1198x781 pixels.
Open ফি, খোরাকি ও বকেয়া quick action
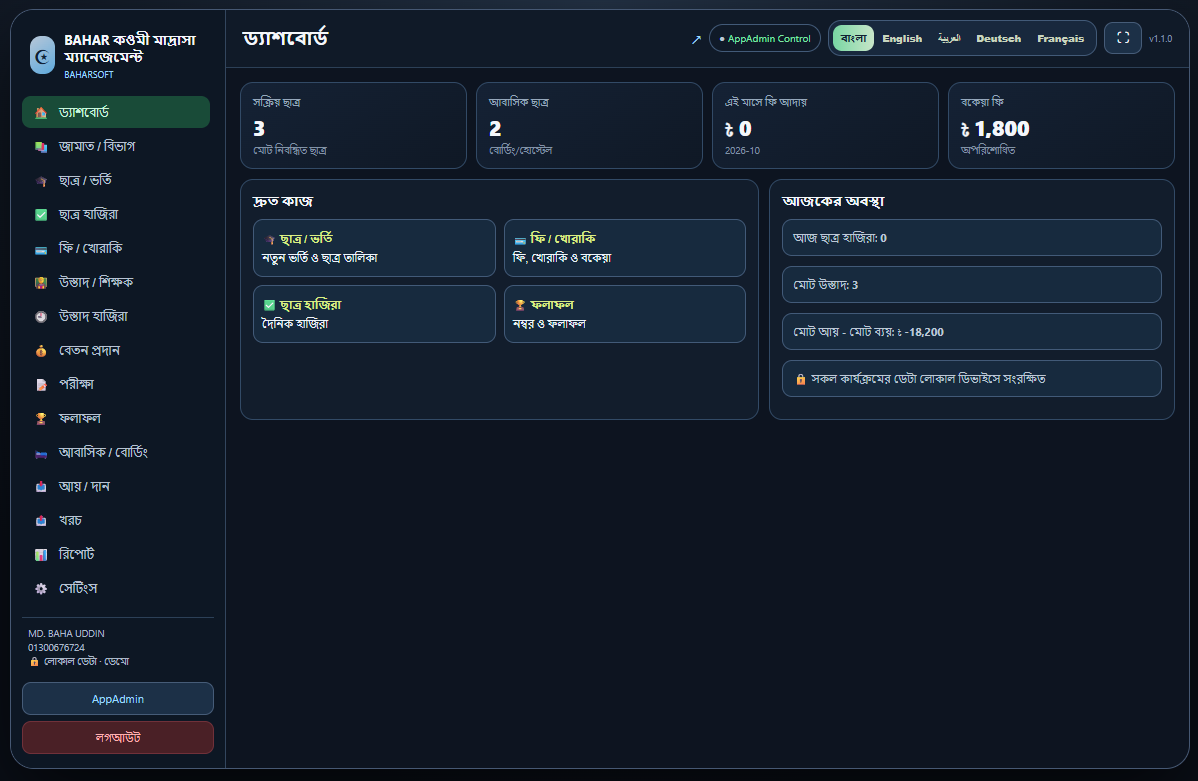(x=625, y=248)
